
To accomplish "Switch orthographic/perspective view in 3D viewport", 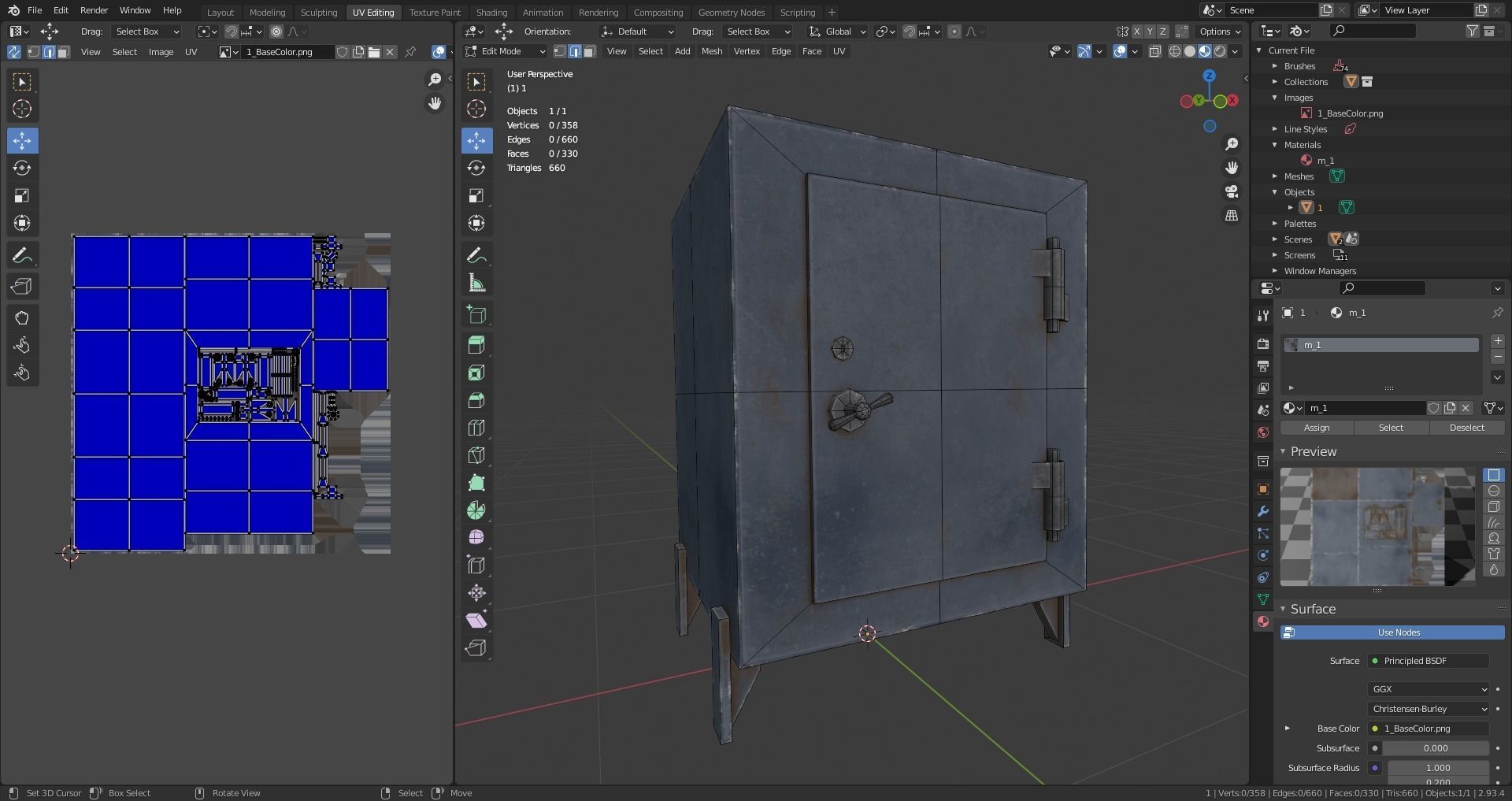I will [1232, 215].
